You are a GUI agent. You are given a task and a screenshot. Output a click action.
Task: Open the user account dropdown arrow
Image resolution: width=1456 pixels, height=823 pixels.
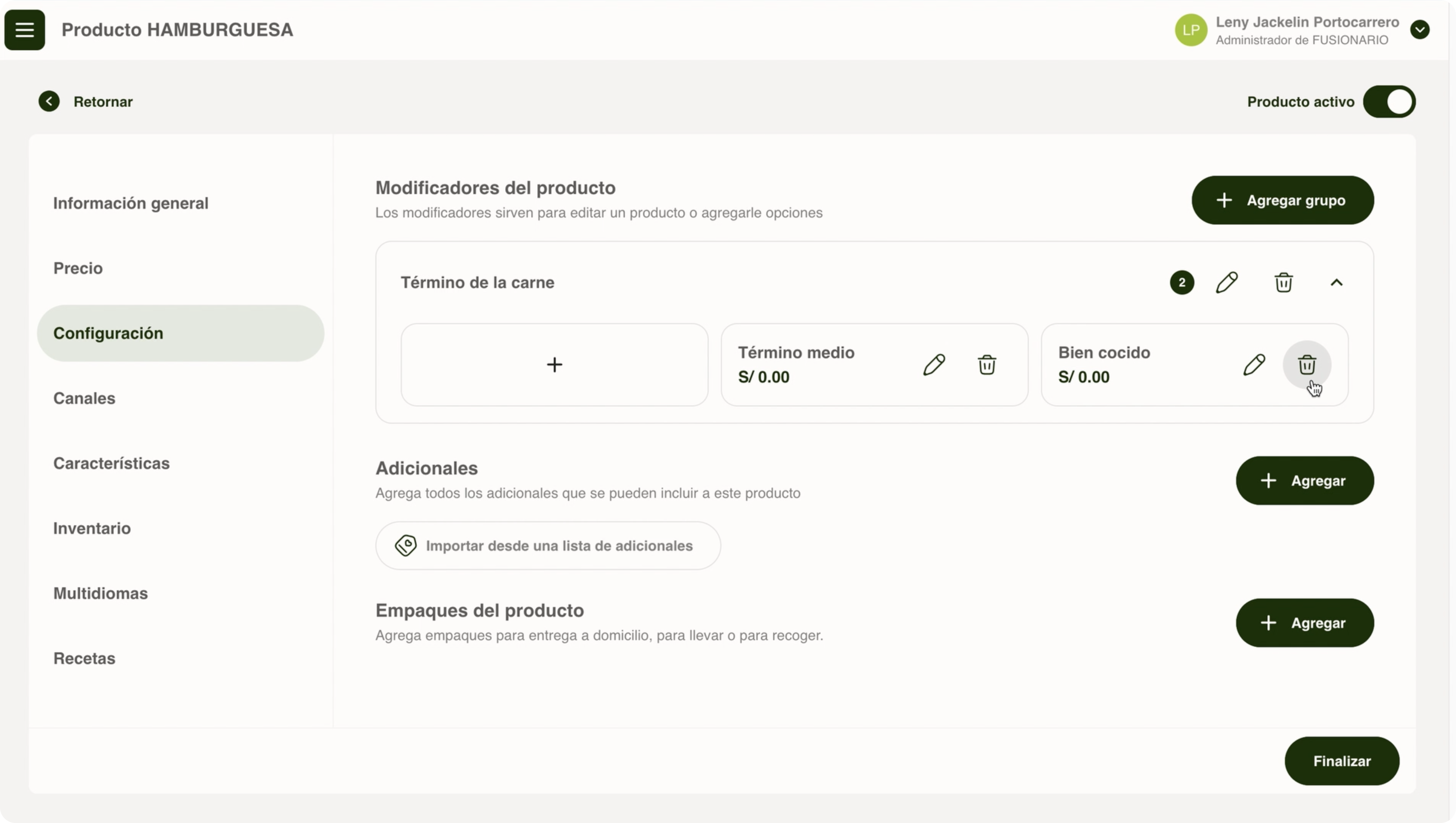point(1419,30)
